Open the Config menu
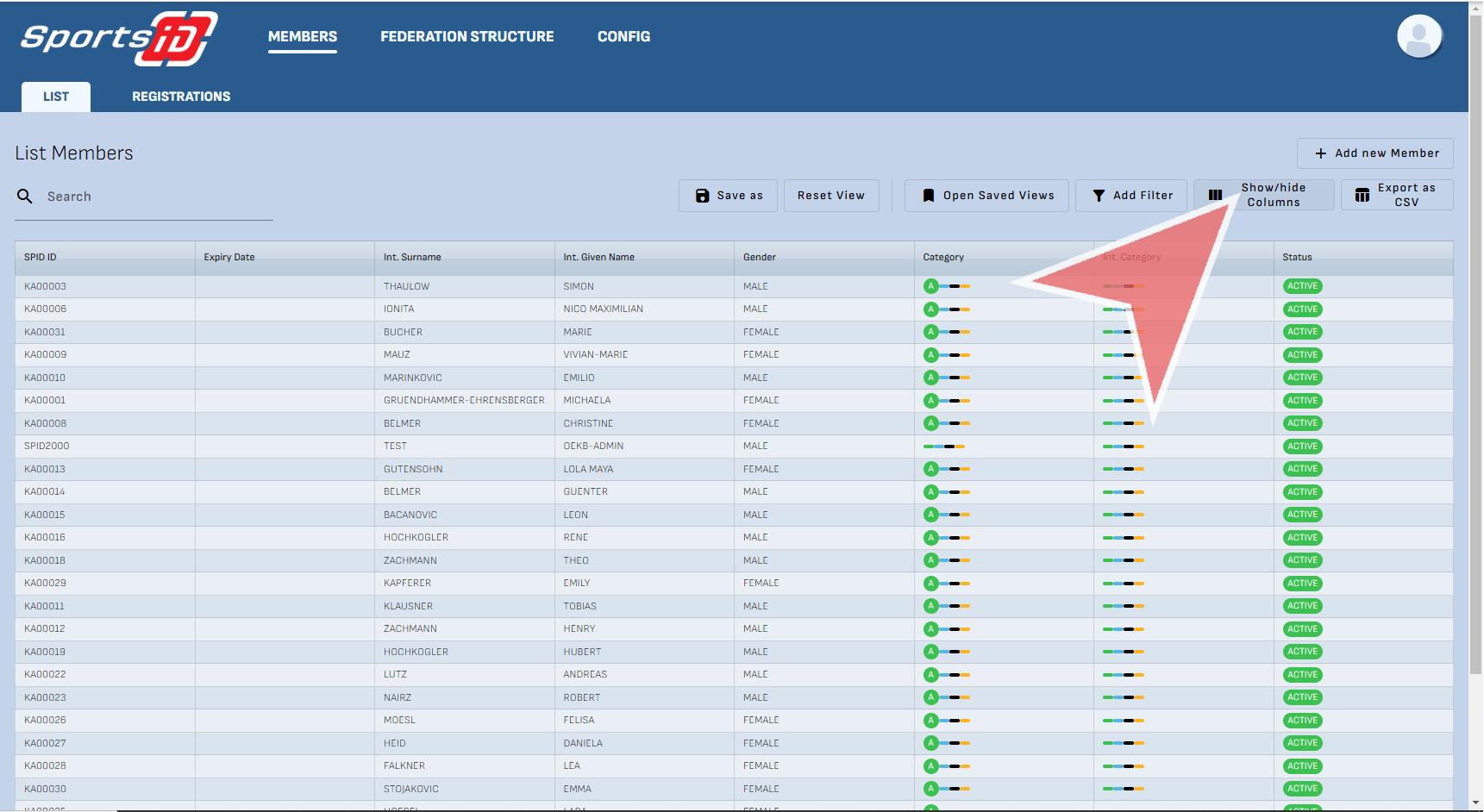 [x=623, y=36]
